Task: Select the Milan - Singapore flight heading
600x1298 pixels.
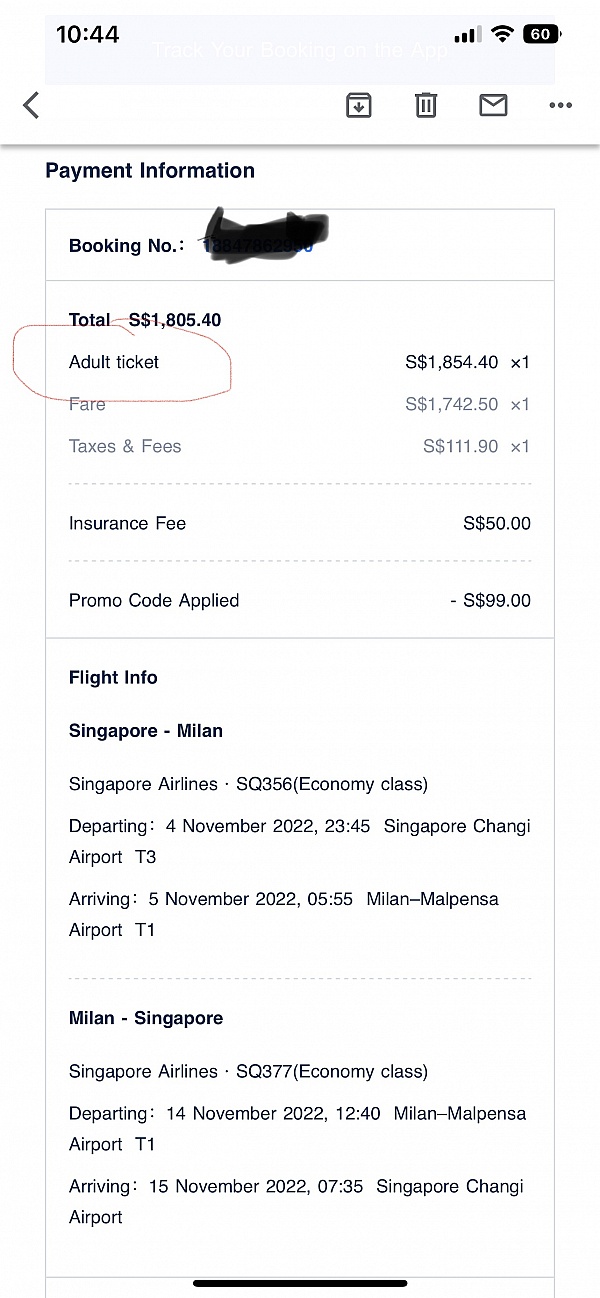Action: (146, 1018)
